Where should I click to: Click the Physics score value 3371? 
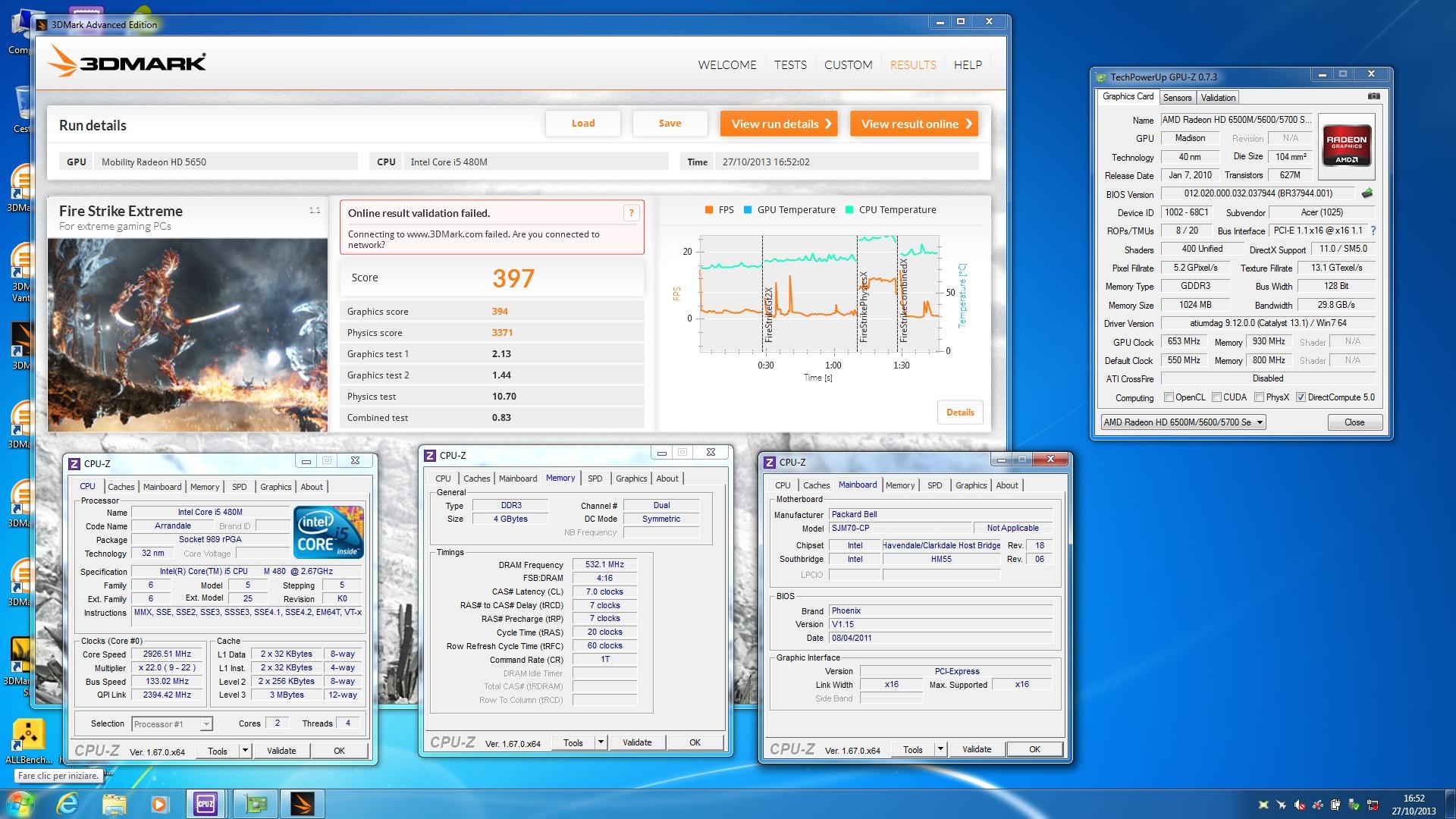(502, 333)
